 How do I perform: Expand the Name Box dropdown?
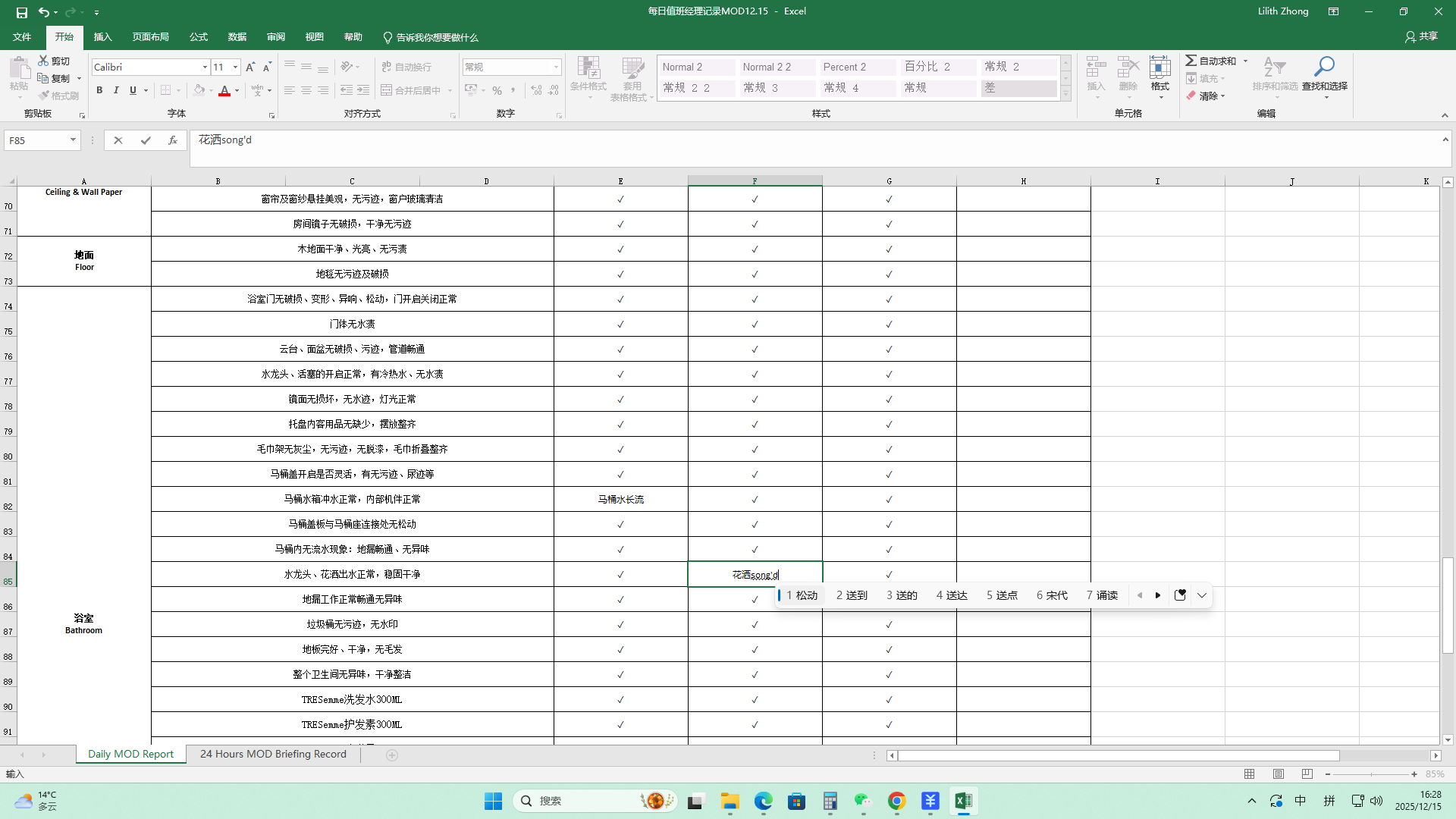pos(73,140)
